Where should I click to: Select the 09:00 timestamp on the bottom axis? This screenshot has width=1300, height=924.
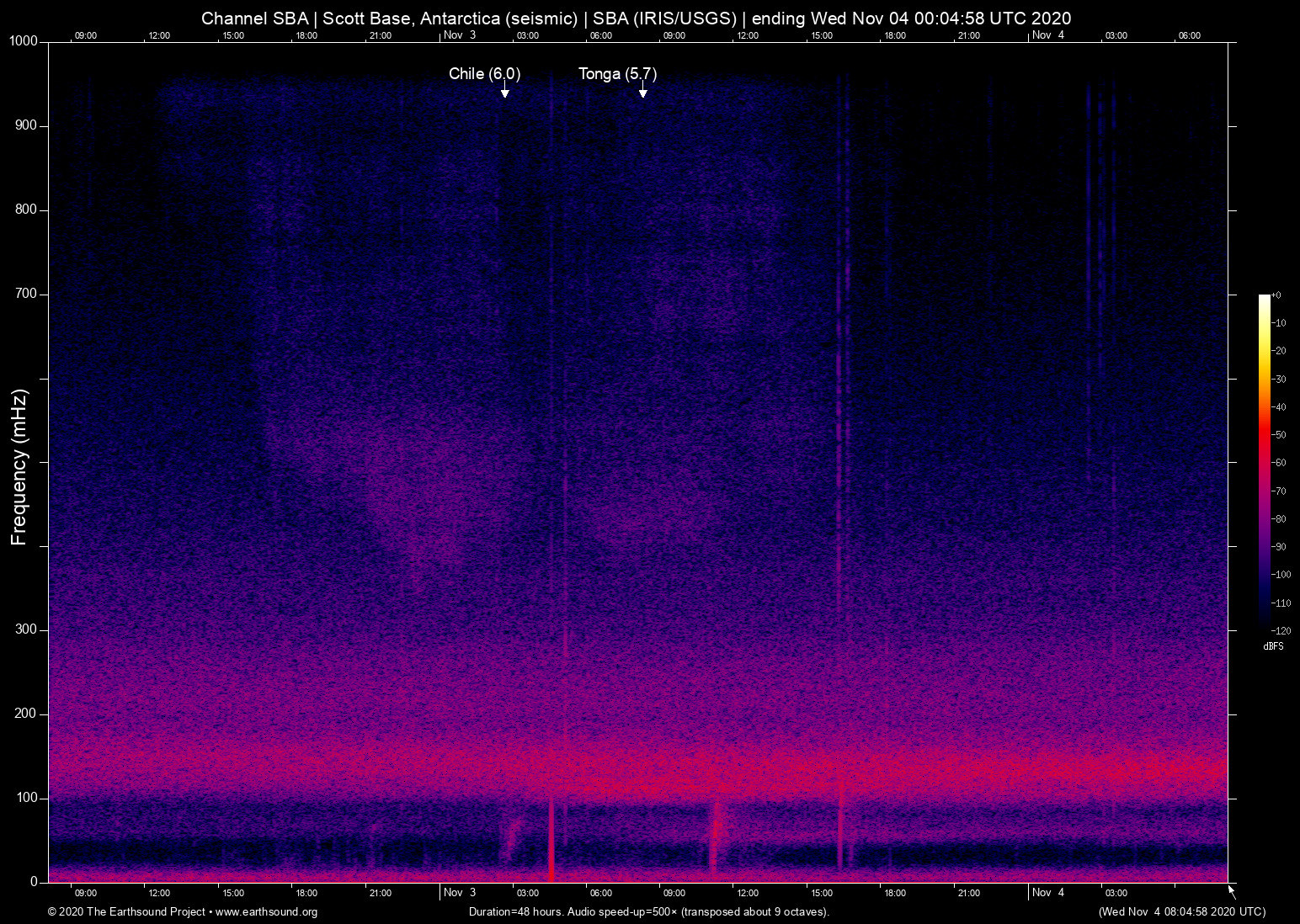click(x=85, y=893)
